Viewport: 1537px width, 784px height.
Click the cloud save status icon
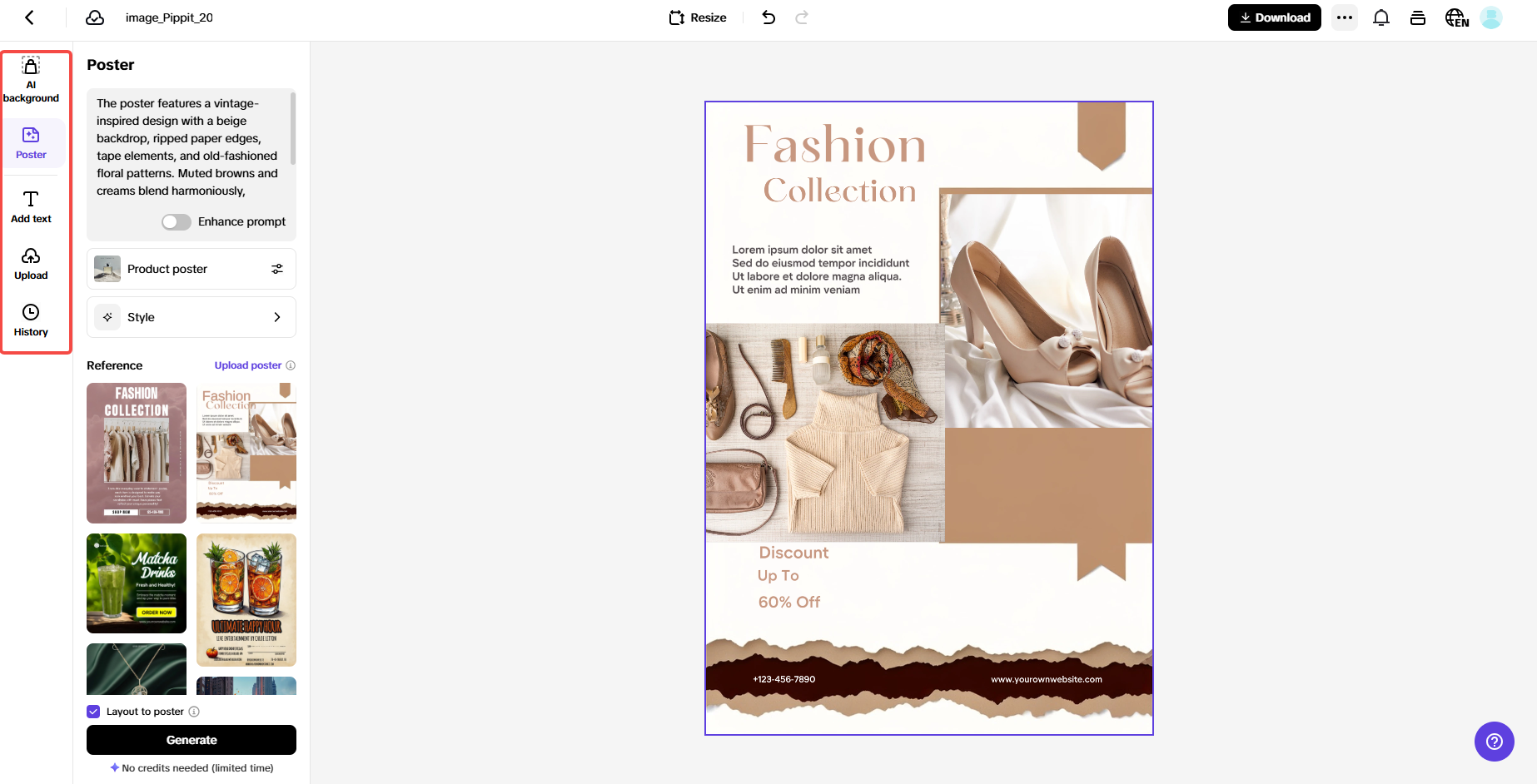(95, 17)
